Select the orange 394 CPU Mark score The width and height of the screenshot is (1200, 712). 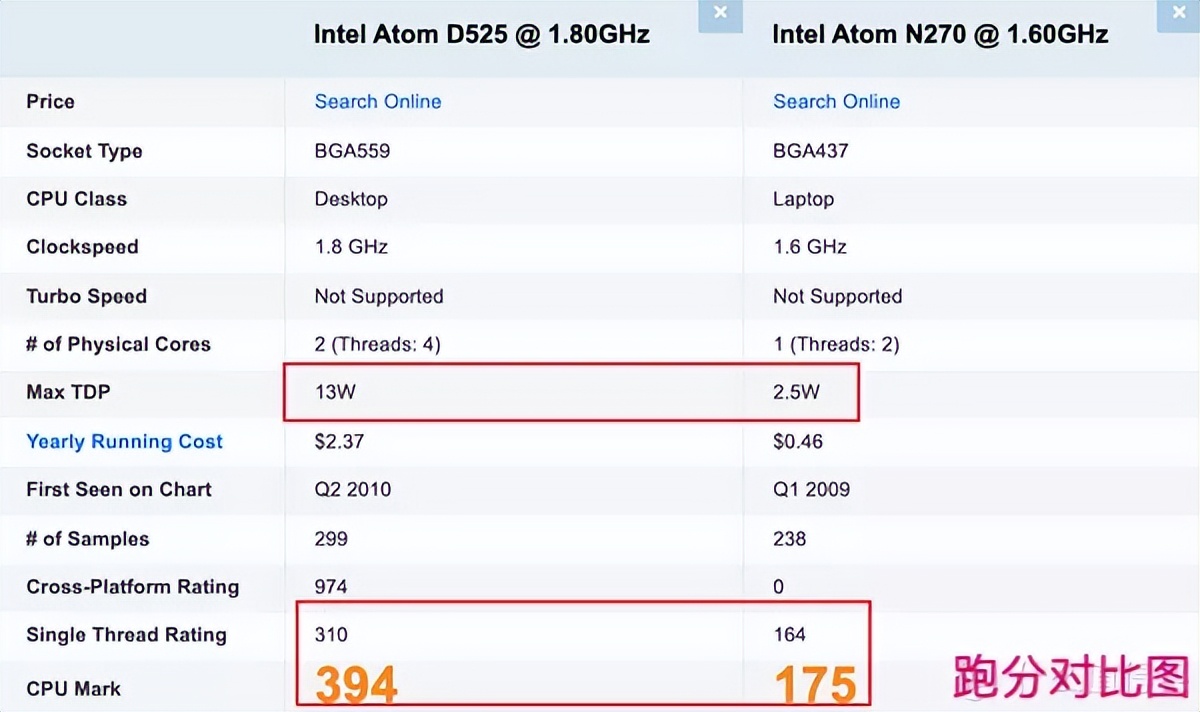click(357, 685)
